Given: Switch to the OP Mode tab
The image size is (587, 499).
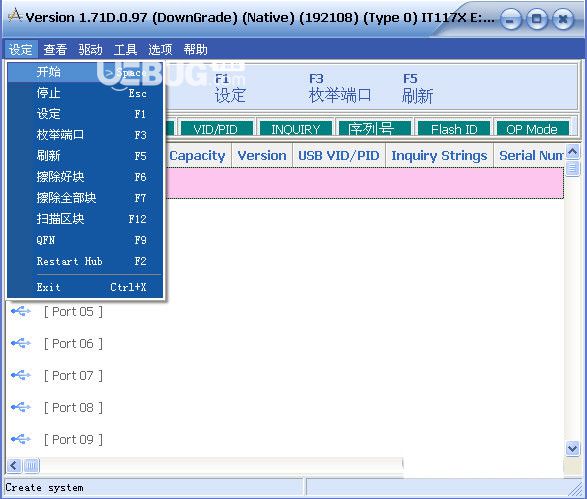Looking at the screenshot, I should pos(532,129).
